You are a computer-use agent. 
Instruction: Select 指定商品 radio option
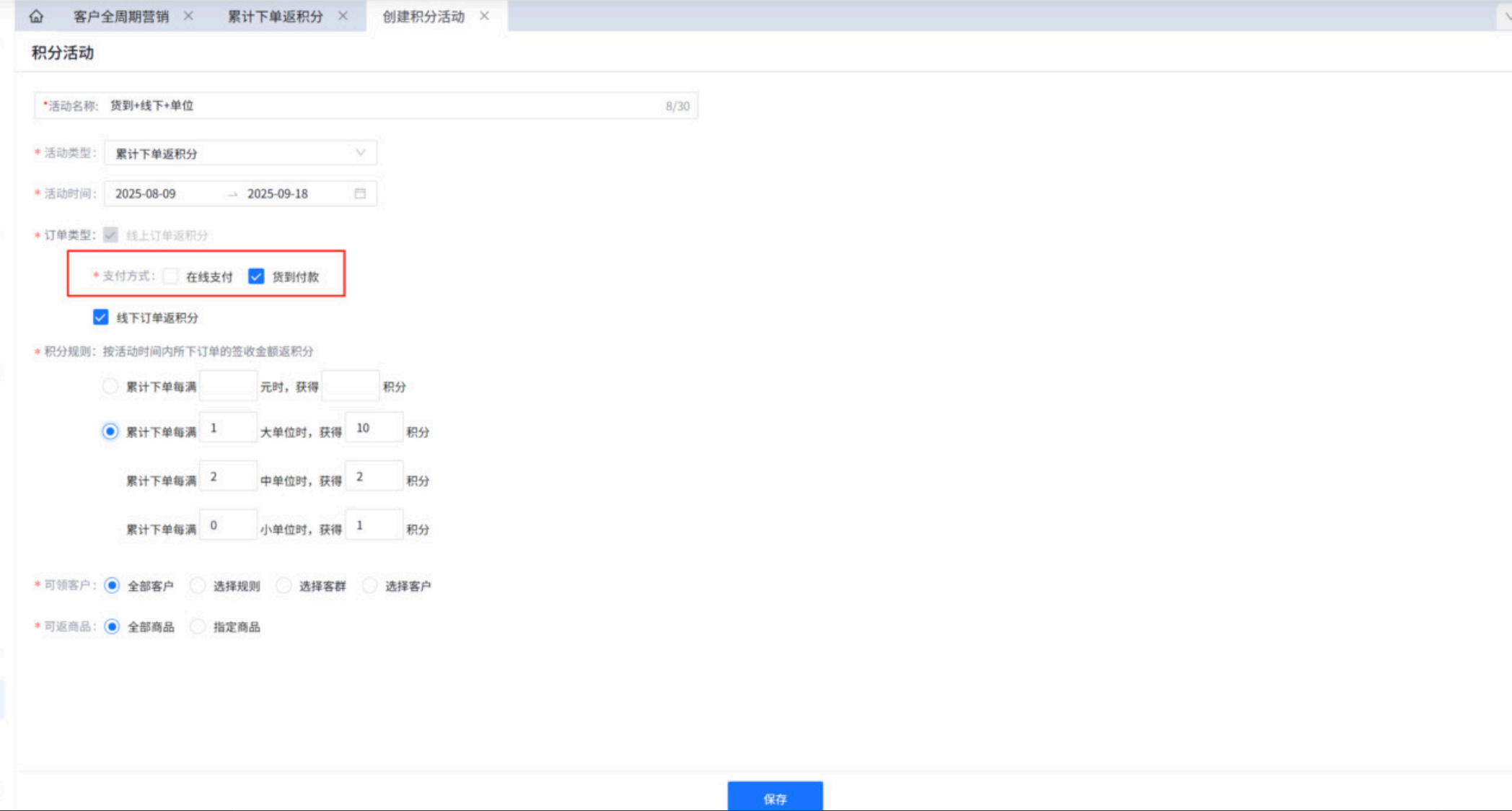[x=198, y=626]
